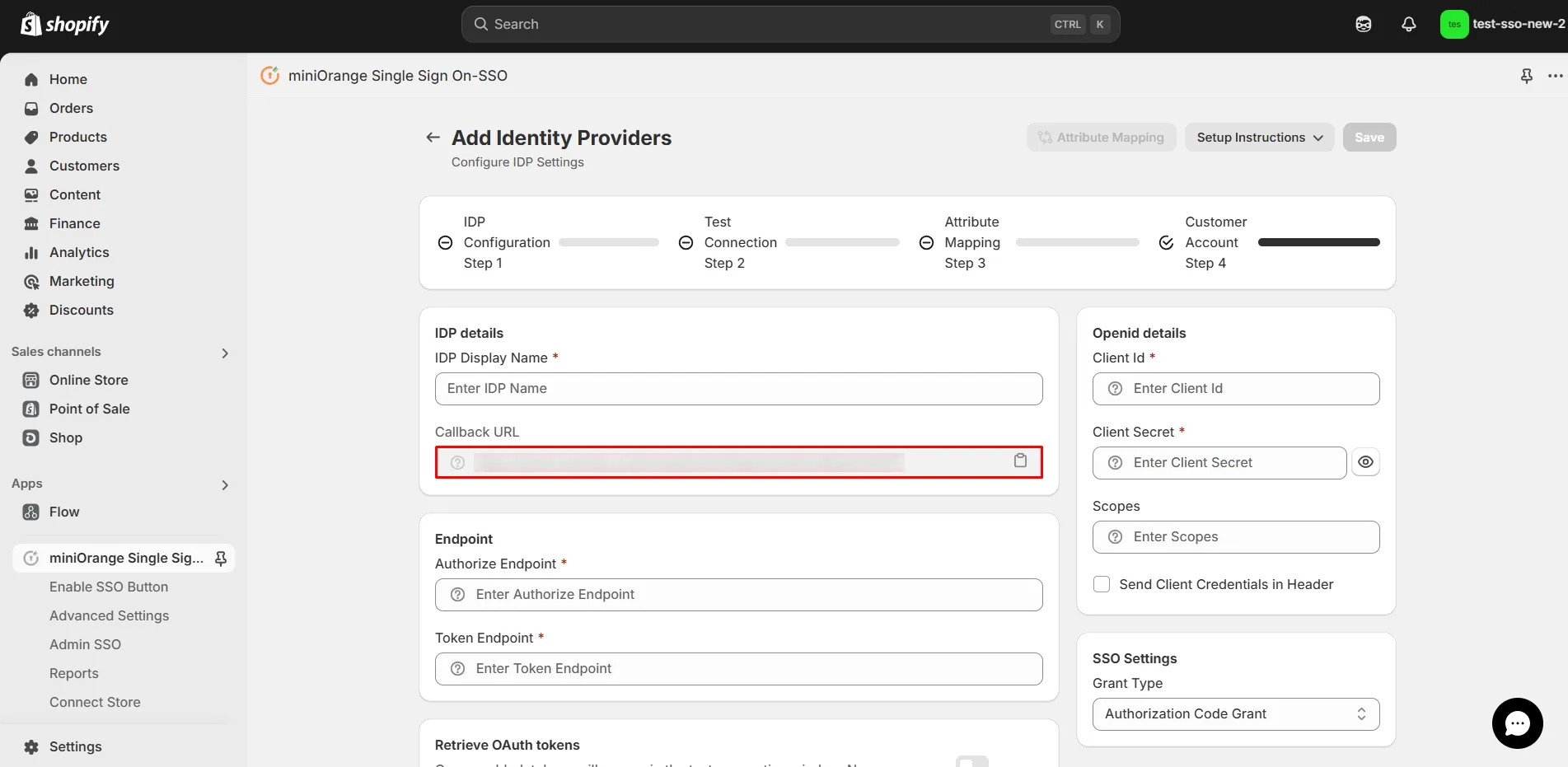Expand the Setup Instructions dropdown
This screenshot has width=1568, height=767.
tap(1259, 138)
